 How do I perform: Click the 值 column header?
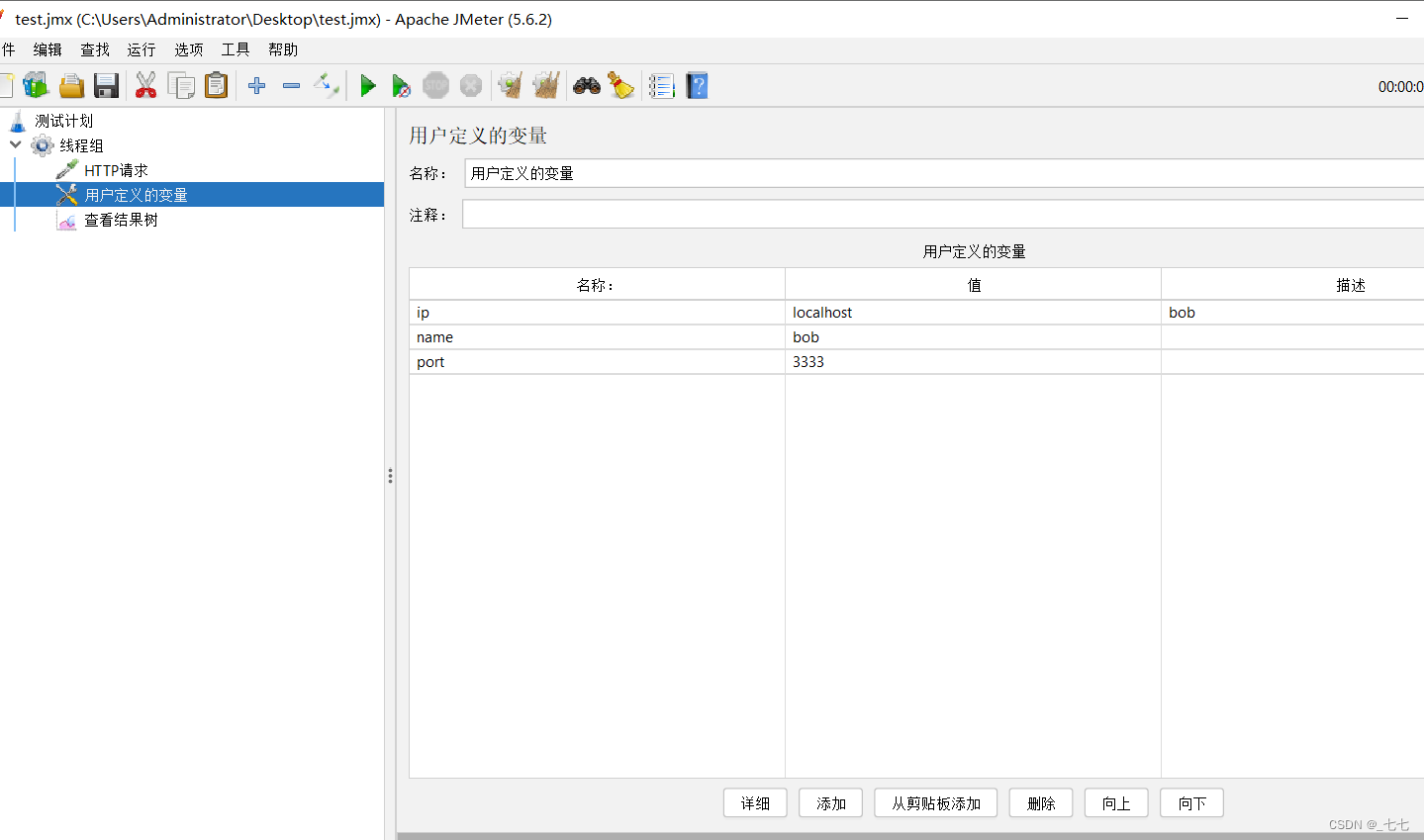tap(974, 285)
